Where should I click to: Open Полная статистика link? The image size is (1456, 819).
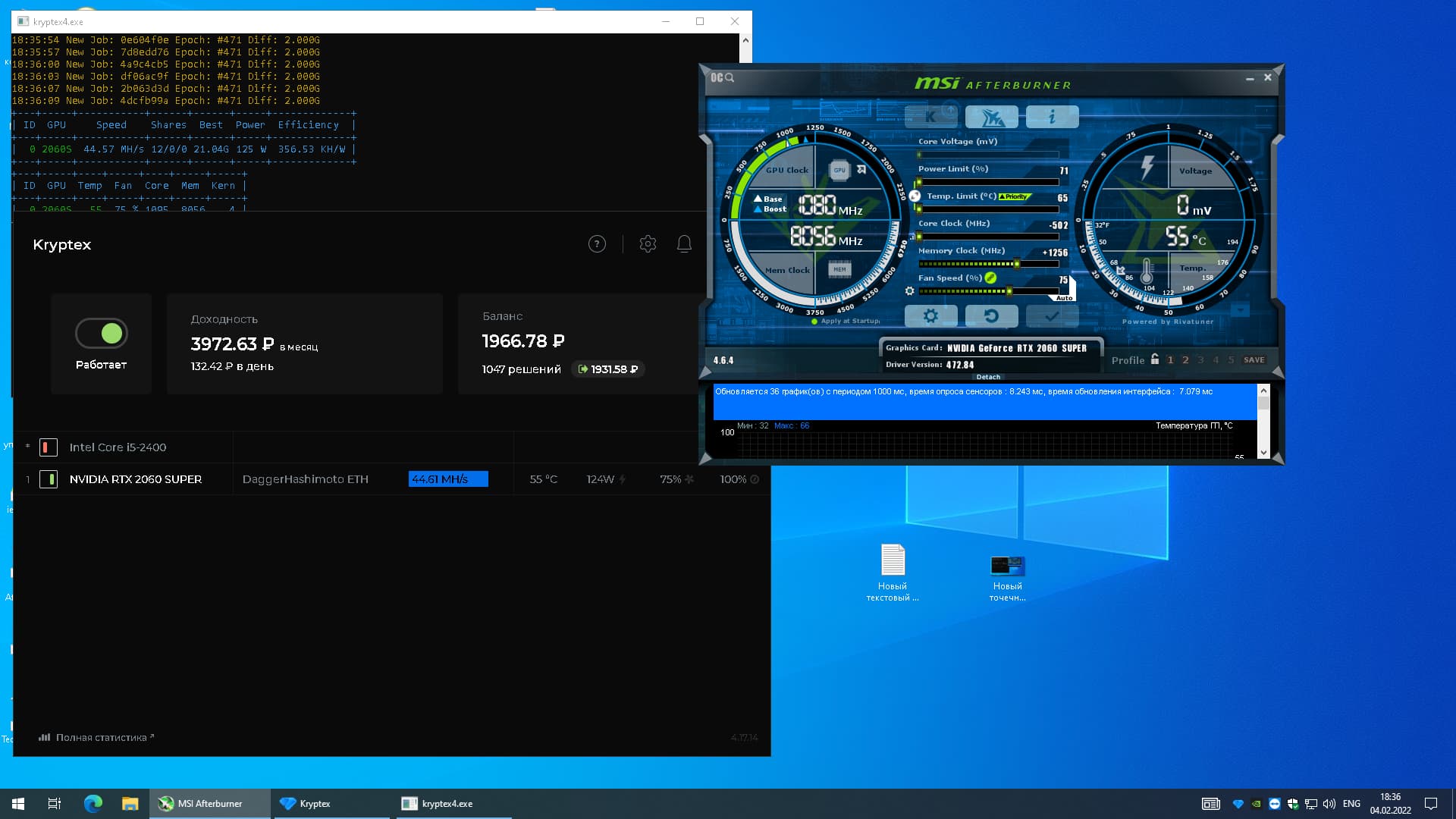coord(96,737)
